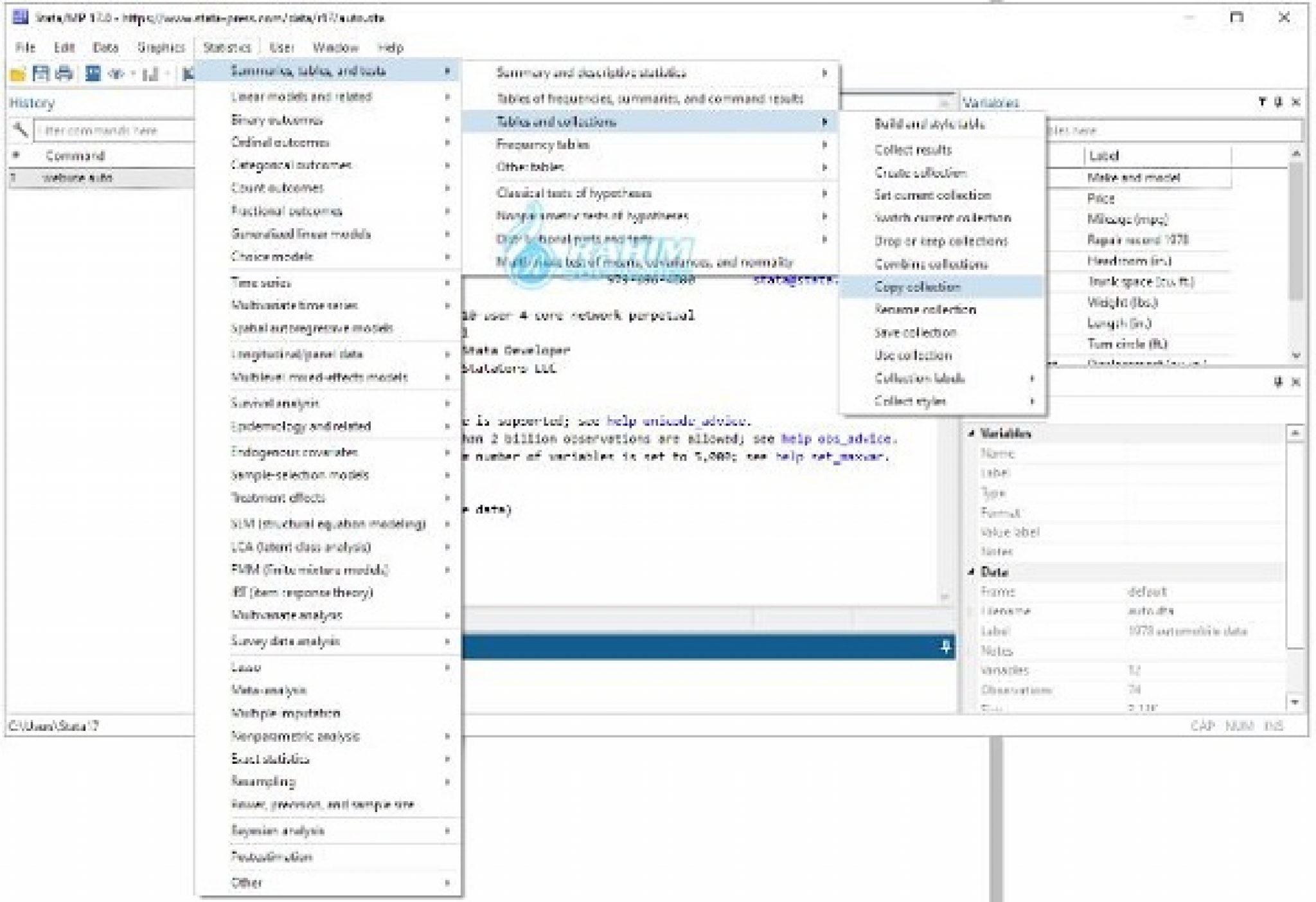The width and height of the screenshot is (1316, 902).
Task: Select the Copy collection menu entry
Action: point(918,287)
